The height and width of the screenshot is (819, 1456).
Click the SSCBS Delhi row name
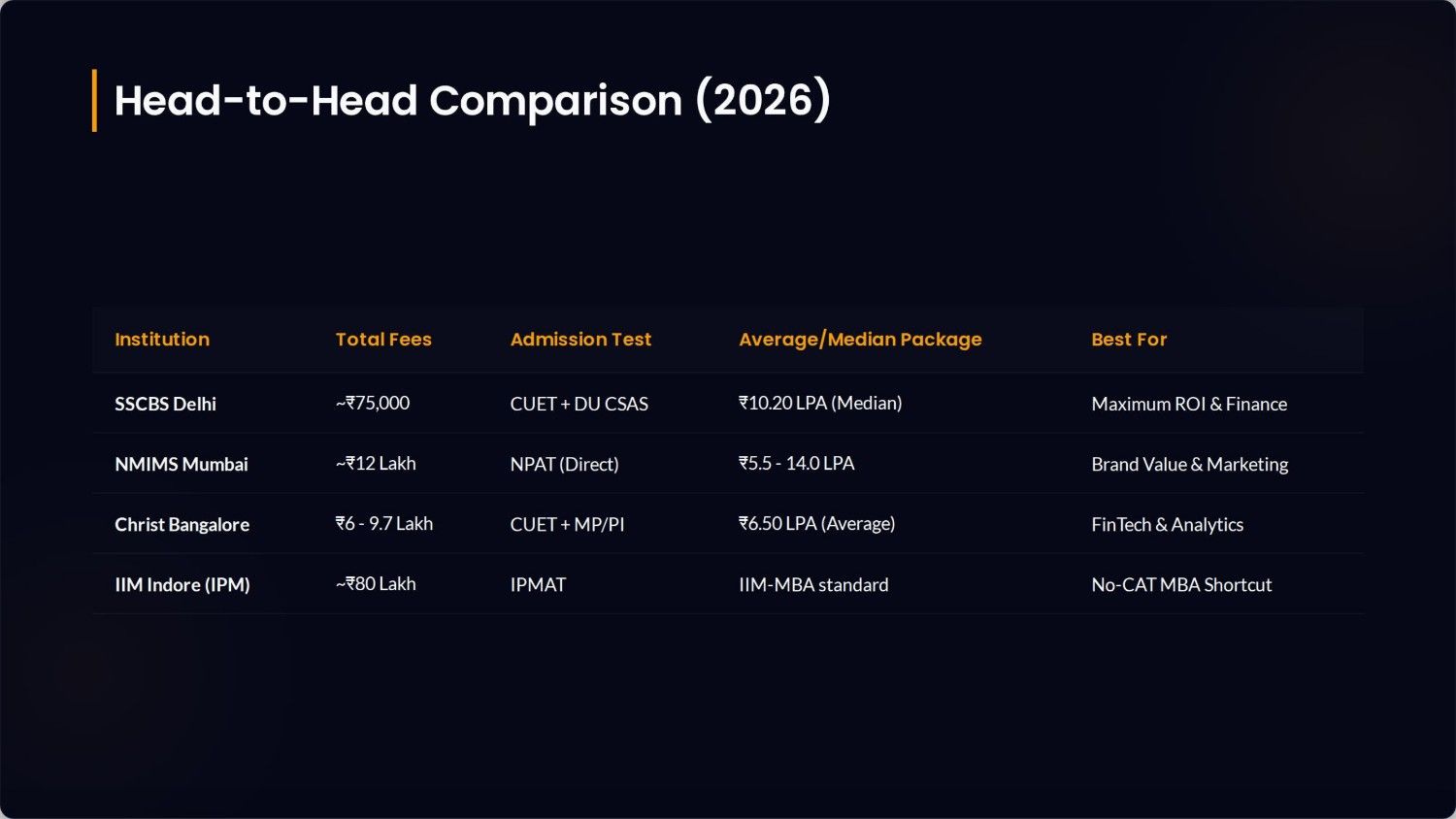165,404
